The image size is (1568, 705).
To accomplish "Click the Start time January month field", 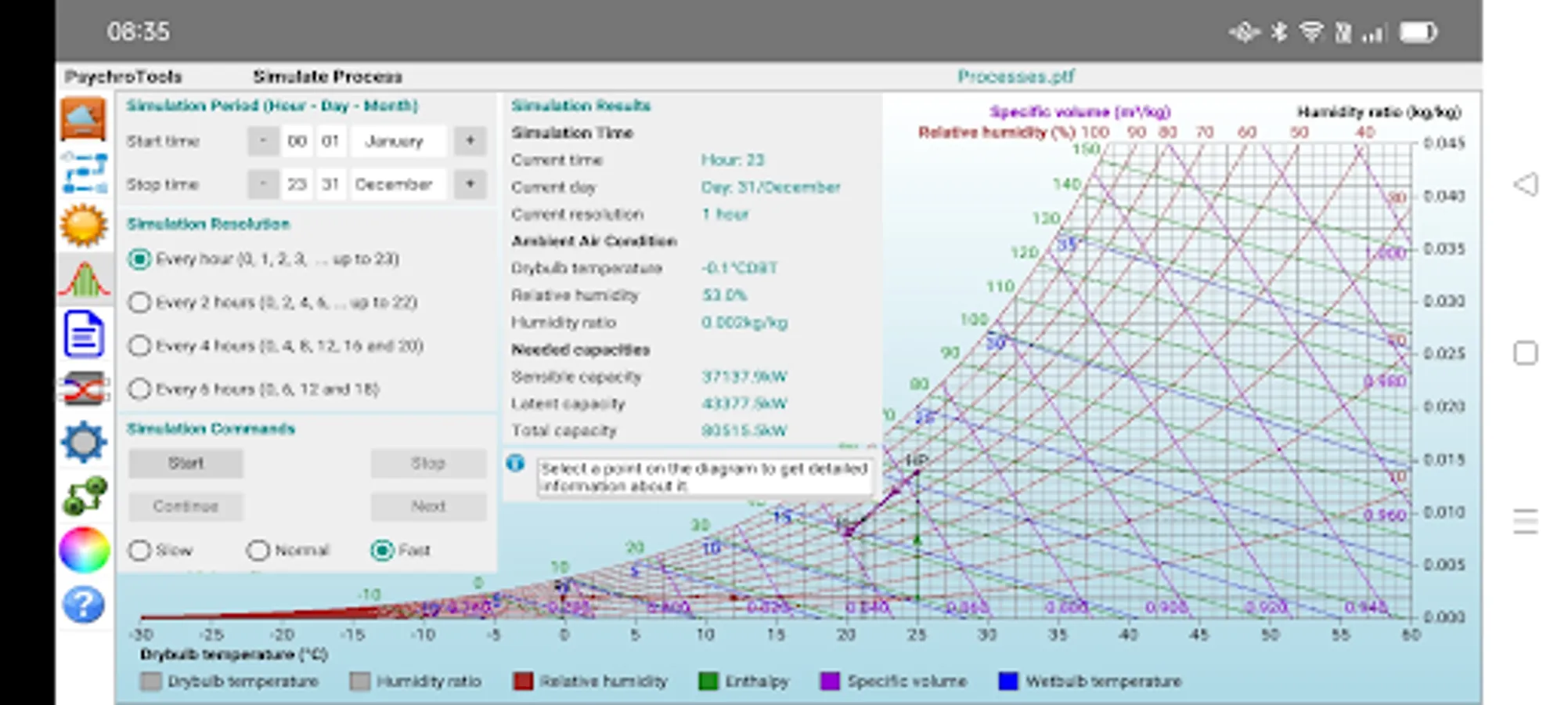I will pos(398,141).
